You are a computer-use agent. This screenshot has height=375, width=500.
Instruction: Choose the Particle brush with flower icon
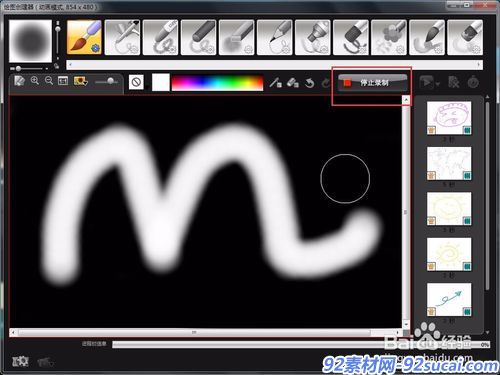pyautogui.click(x=388, y=37)
